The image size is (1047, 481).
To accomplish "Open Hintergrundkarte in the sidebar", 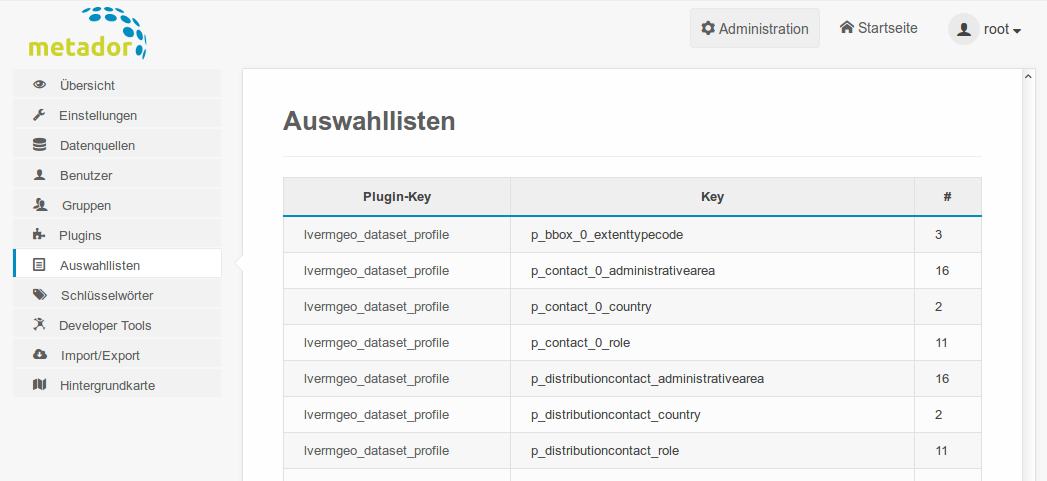I will (x=117, y=385).
